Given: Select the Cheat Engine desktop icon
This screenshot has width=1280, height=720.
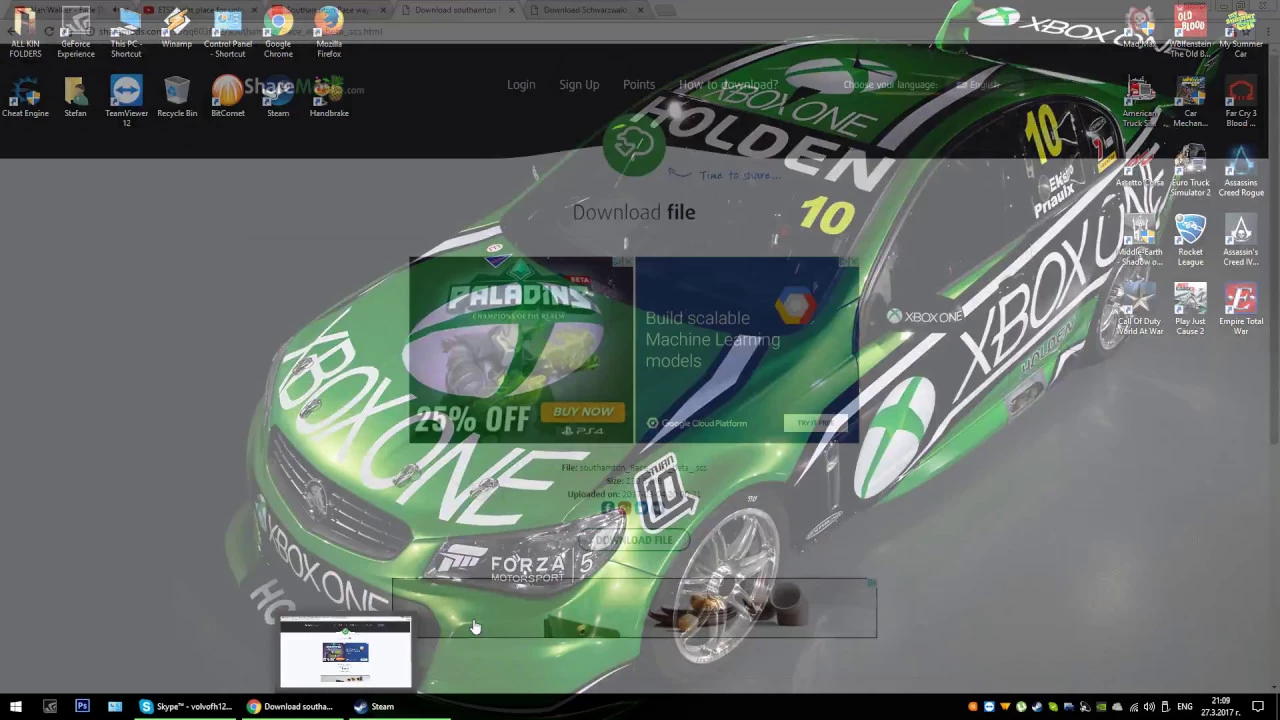Looking at the screenshot, I should click(25, 97).
